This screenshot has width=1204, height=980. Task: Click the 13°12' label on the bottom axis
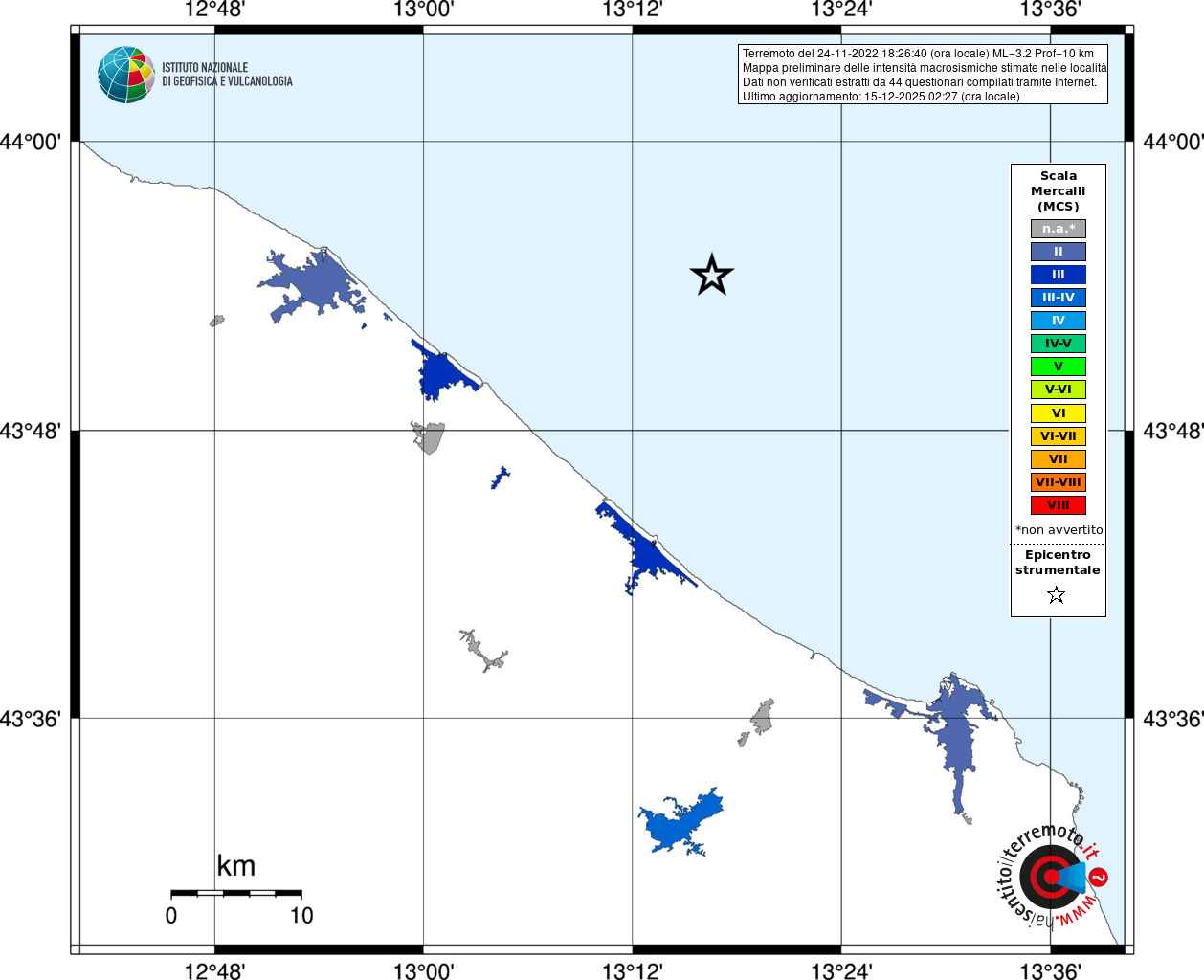coord(633,970)
